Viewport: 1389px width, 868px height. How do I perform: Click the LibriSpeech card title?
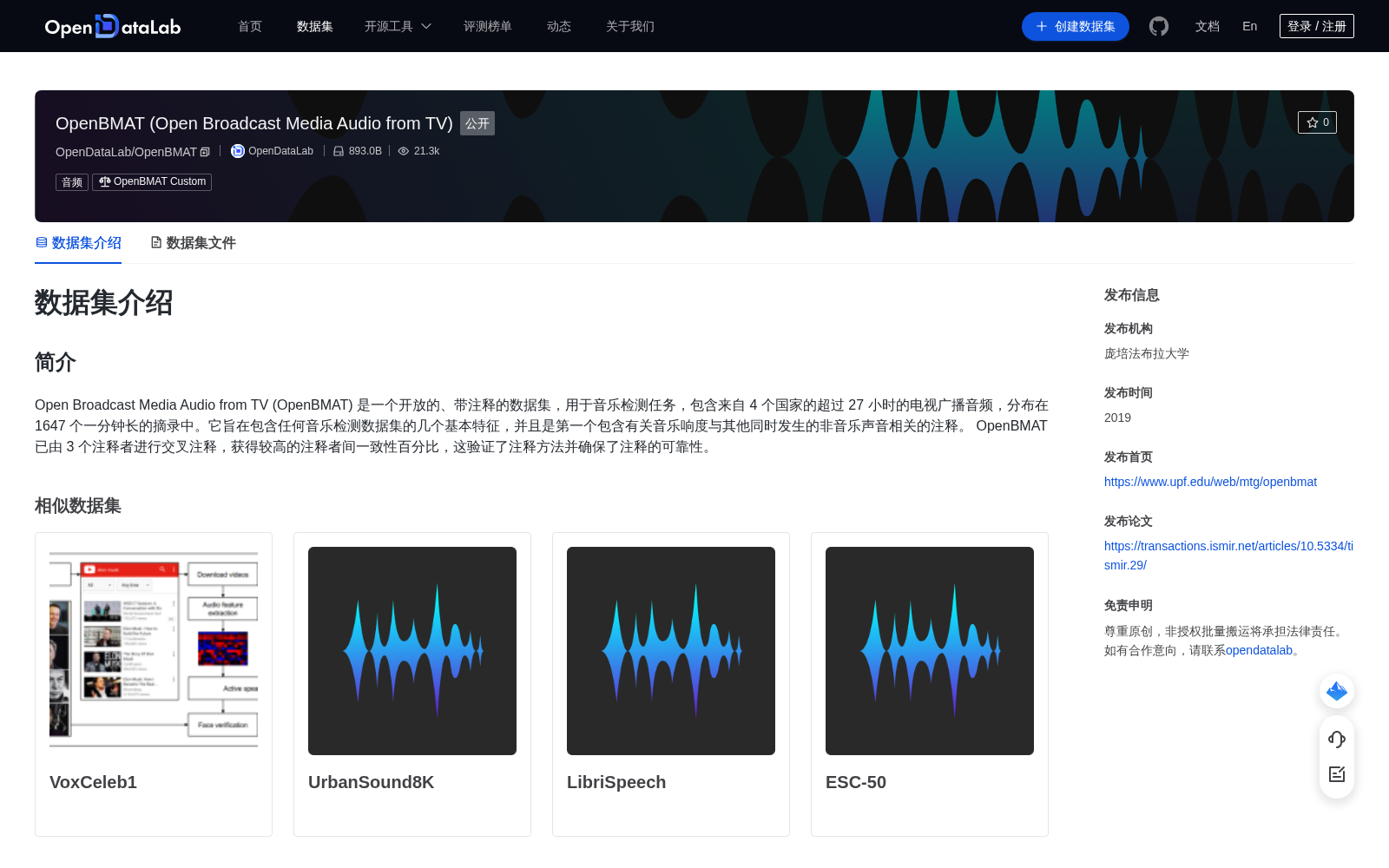(616, 782)
